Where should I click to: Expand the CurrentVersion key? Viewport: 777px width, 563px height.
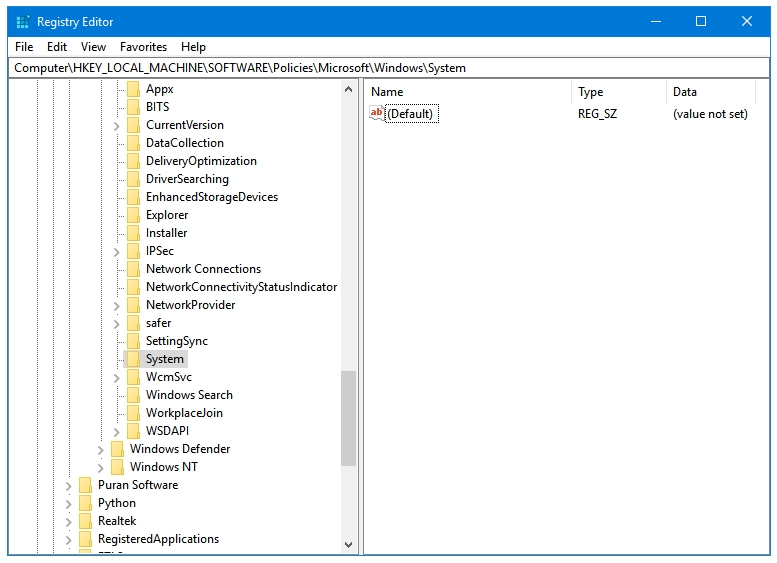[x=116, y=126]
